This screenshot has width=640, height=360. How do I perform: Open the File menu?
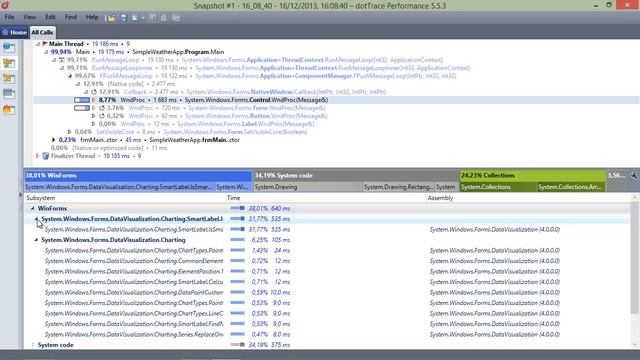[x=9, y=17]
